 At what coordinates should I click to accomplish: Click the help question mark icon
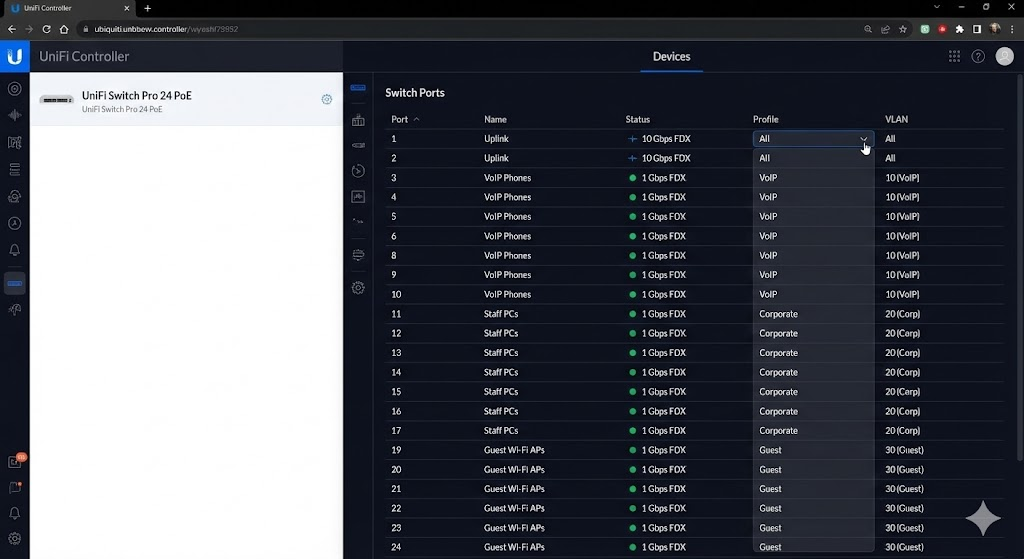pos(978,57)
